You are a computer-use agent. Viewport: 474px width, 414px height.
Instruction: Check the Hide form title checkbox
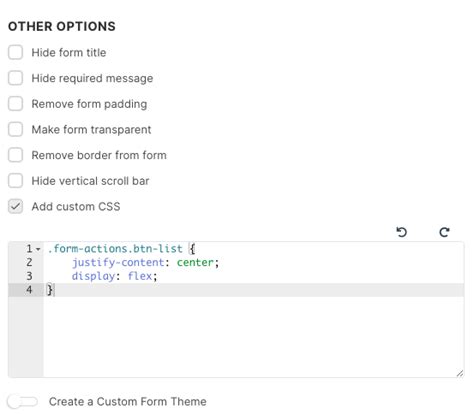click(x=15, y=52)
